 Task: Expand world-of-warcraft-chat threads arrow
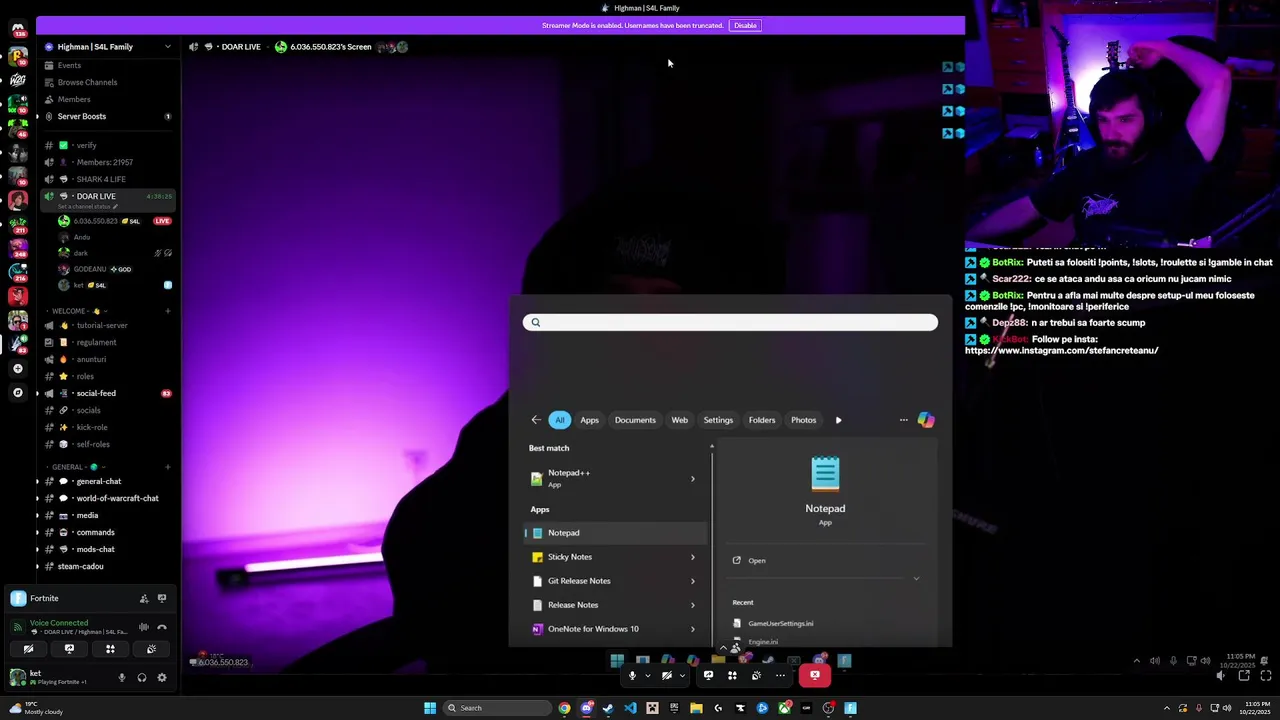pos(38,498)
